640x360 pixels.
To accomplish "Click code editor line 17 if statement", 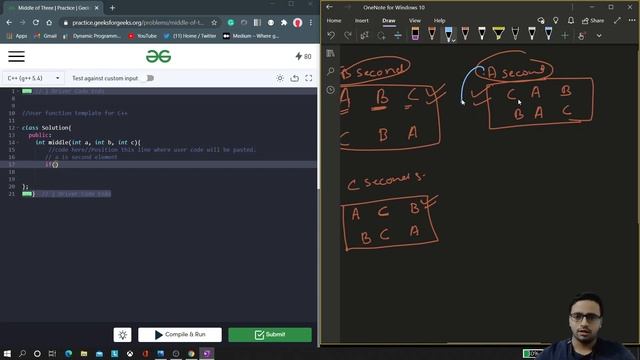I will pos(51,164).
